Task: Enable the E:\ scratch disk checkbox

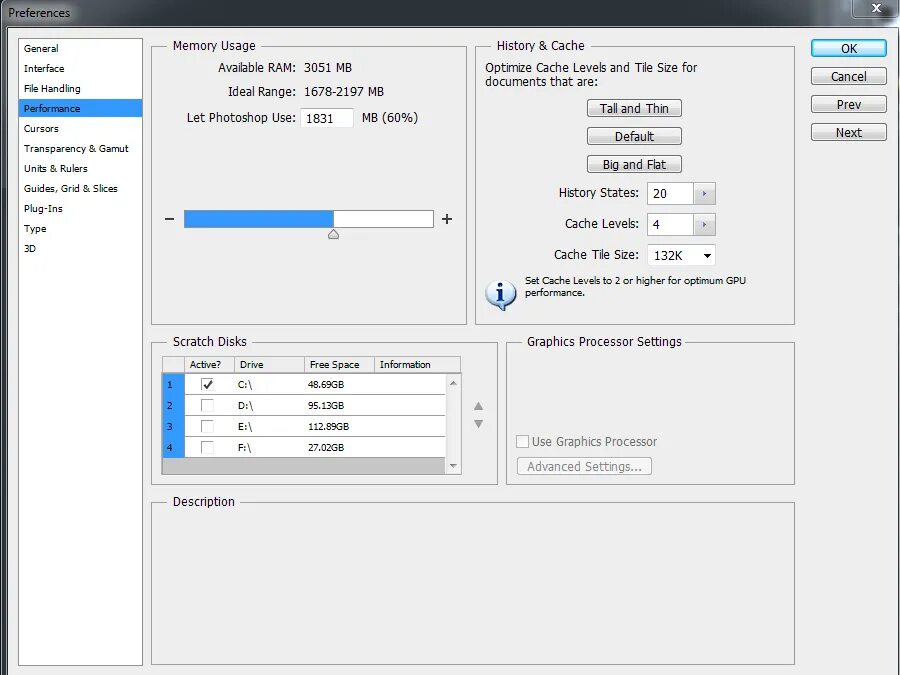Action: pyautogui.click(x=207, y=426)
